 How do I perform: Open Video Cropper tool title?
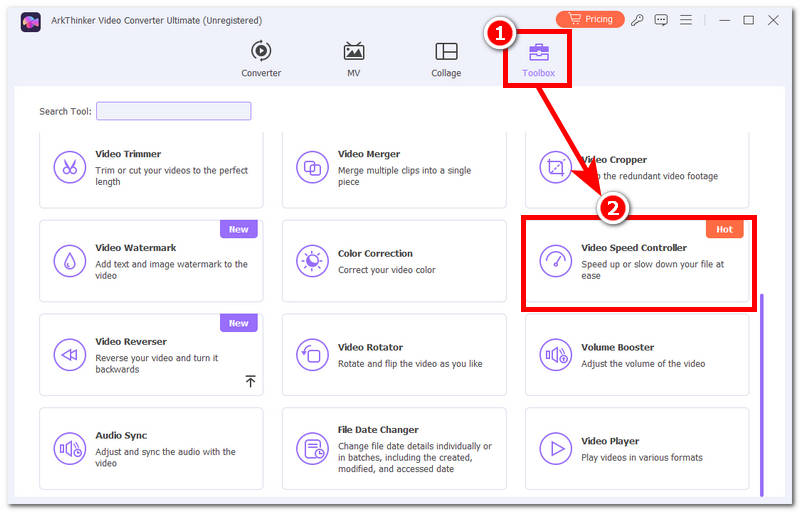pyautogui.click(x=614, y=160)
